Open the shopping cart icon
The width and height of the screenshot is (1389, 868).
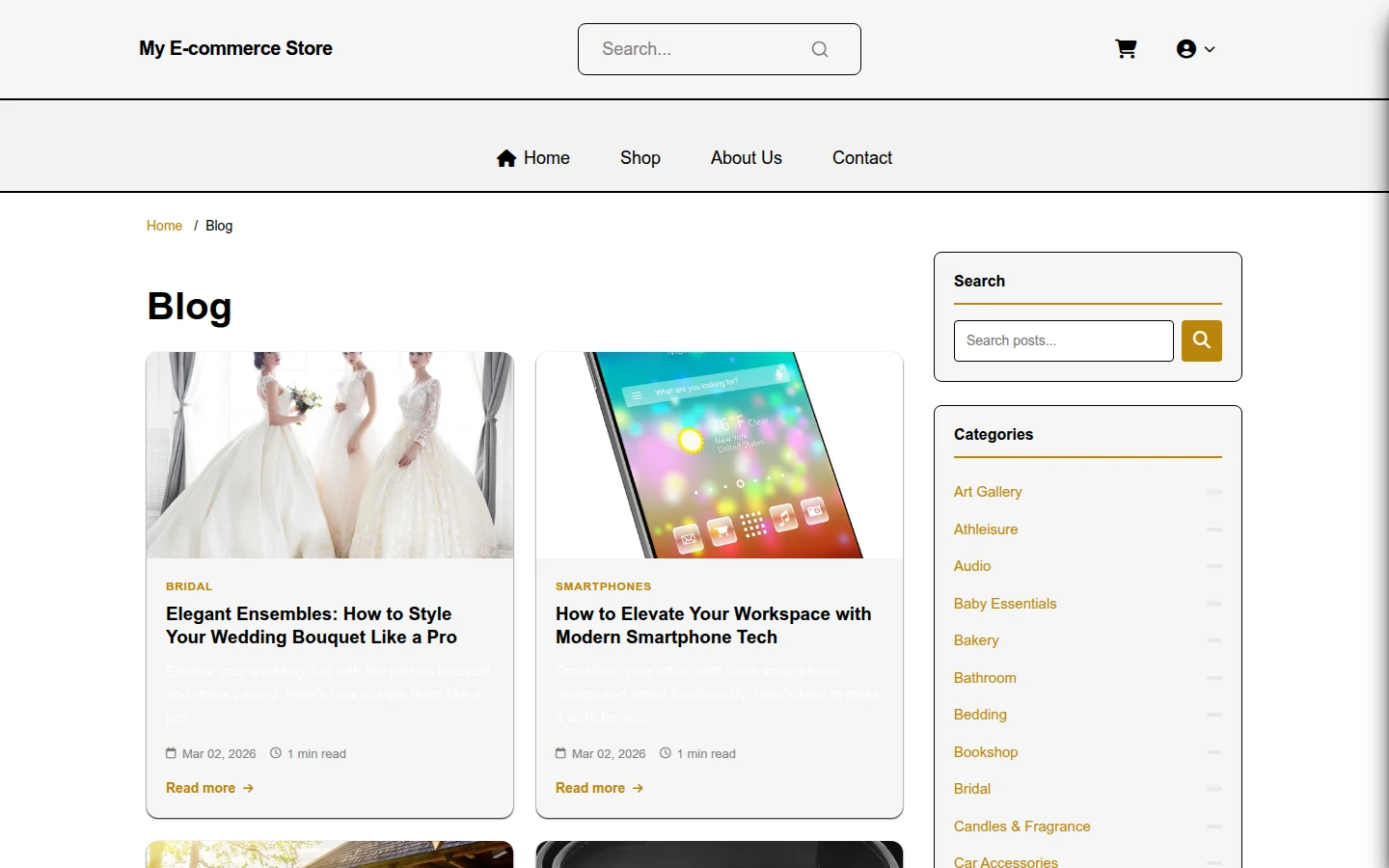1126,49
